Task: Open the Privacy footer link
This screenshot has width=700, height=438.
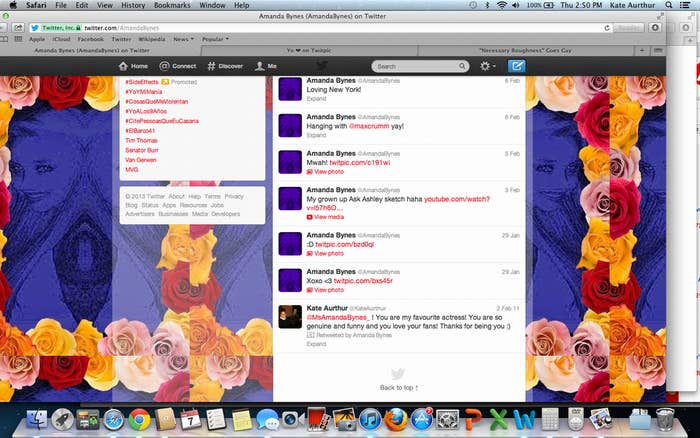Action: click(x=234, y=196)
